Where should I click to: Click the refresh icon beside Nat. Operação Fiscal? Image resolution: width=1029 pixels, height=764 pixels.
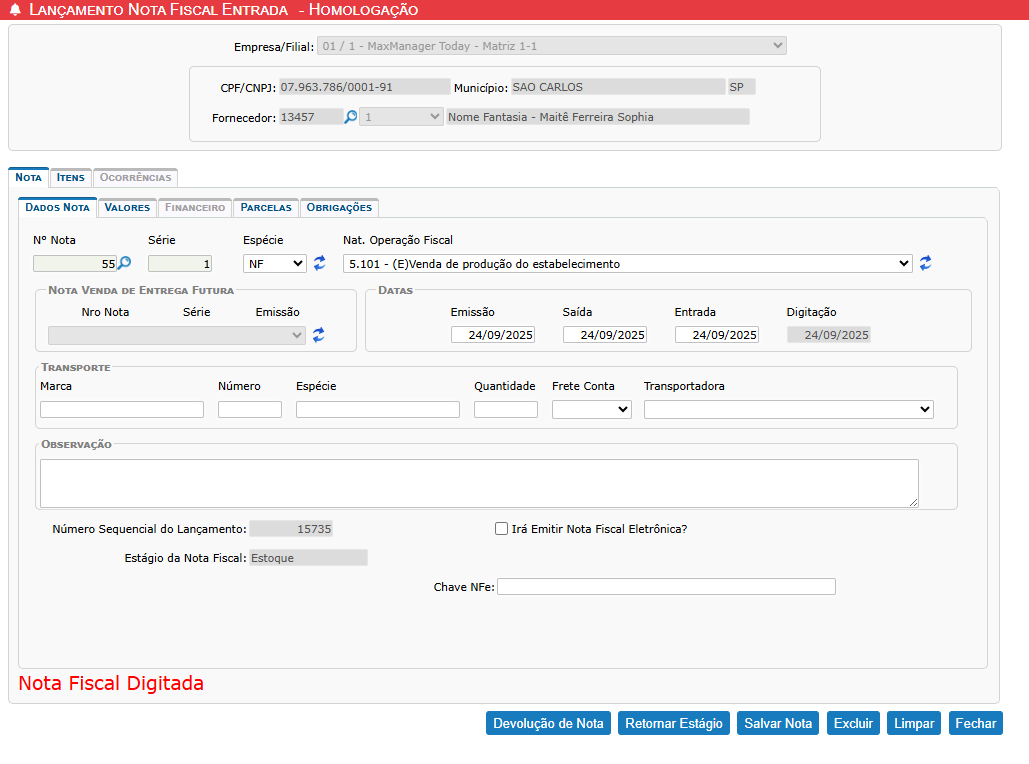926,263
